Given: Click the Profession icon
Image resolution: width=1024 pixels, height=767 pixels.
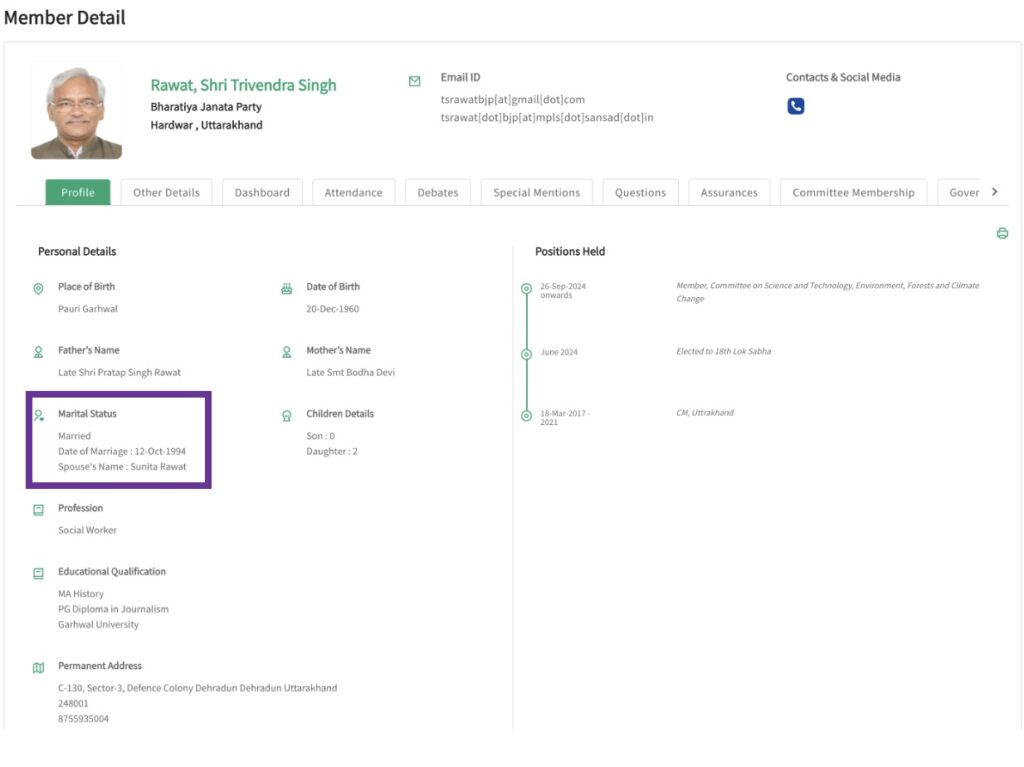Looking at the screenshot, I should pyautogui.click(x=39, y=509).
